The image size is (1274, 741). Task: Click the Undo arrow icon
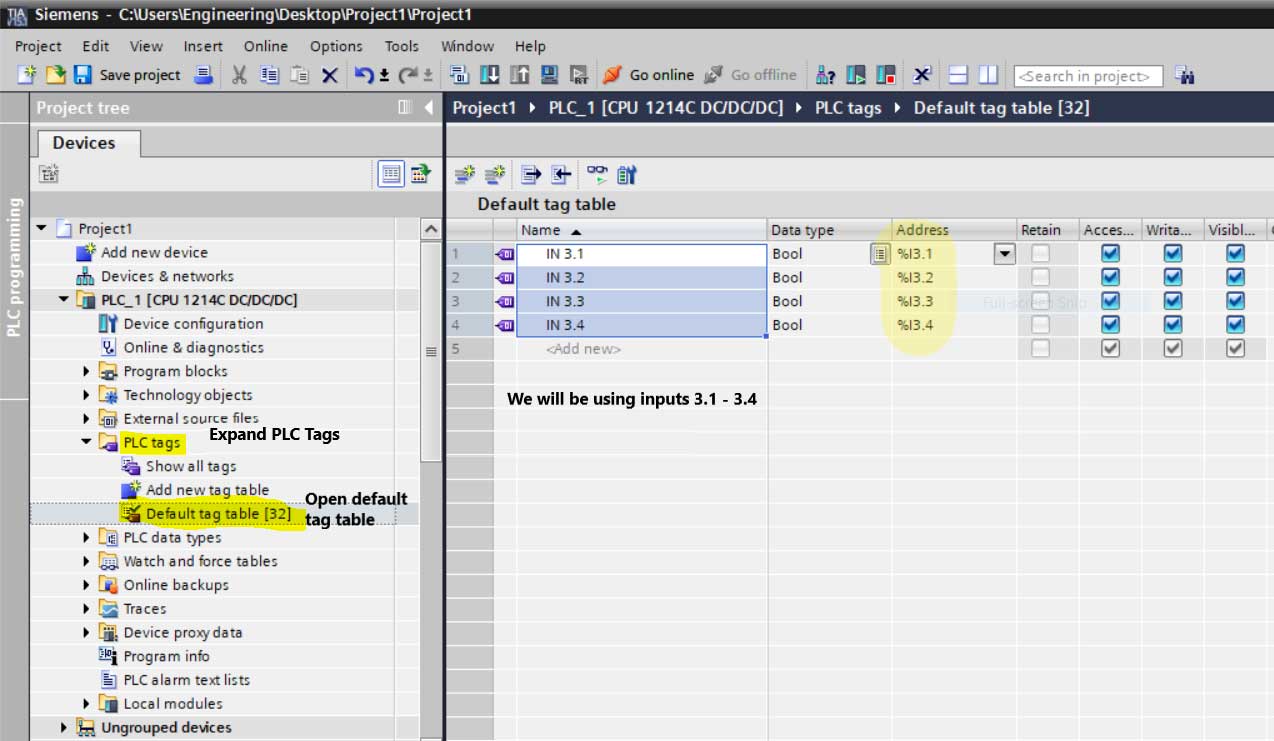(365, 75)
